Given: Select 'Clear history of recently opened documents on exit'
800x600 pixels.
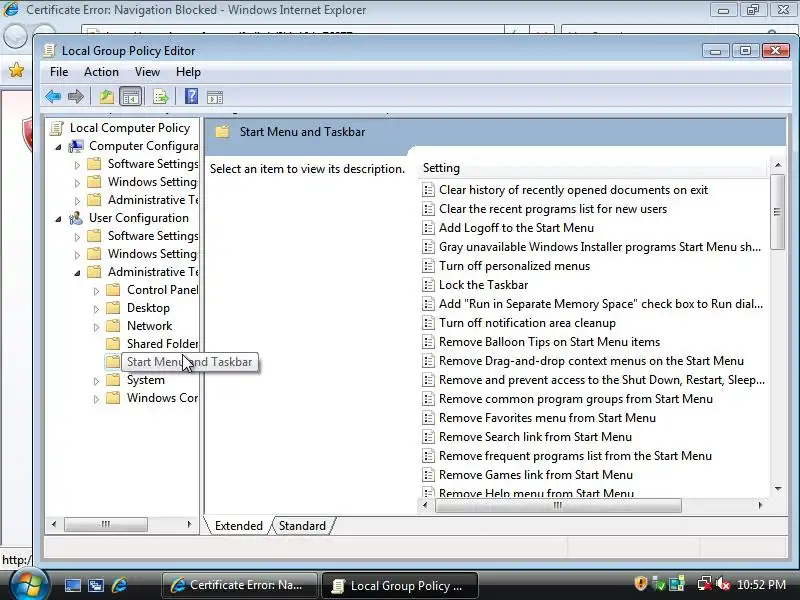Looking at the screenshot, I should tap(573, 190).
